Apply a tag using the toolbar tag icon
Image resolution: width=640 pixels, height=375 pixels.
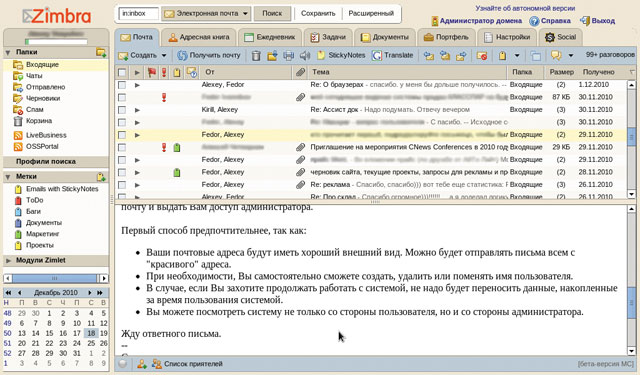(502, 55)
